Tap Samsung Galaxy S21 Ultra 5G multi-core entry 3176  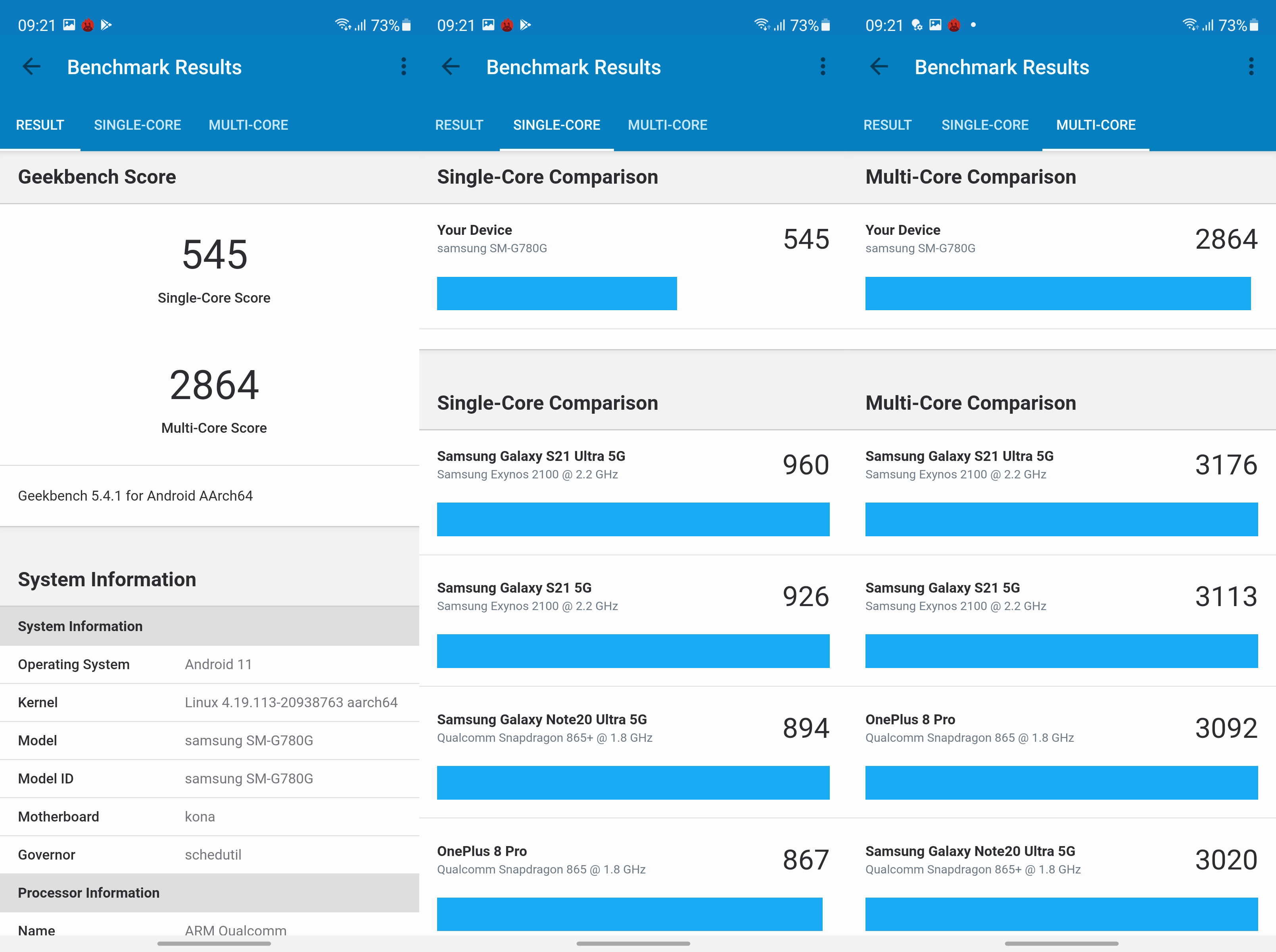(x=1062, y=493)
